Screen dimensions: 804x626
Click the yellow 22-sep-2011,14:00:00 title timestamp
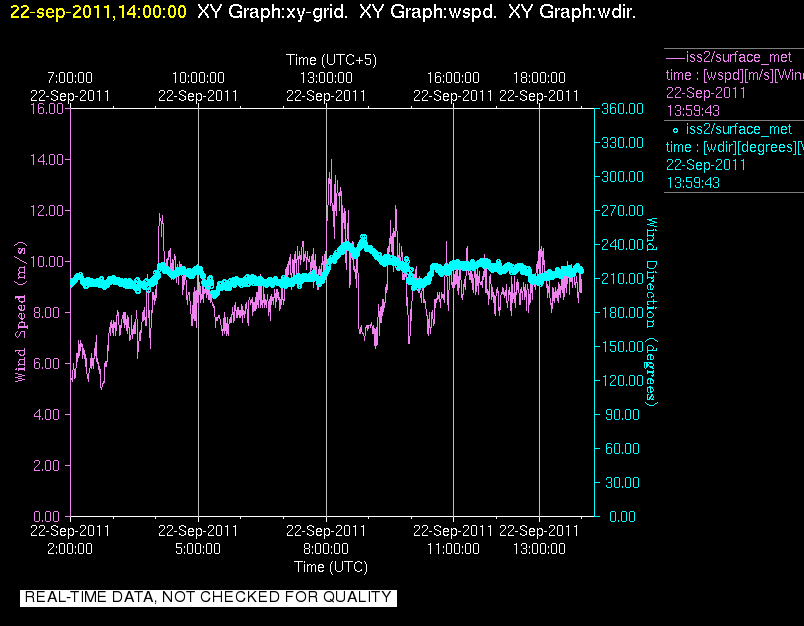[98, 11]
